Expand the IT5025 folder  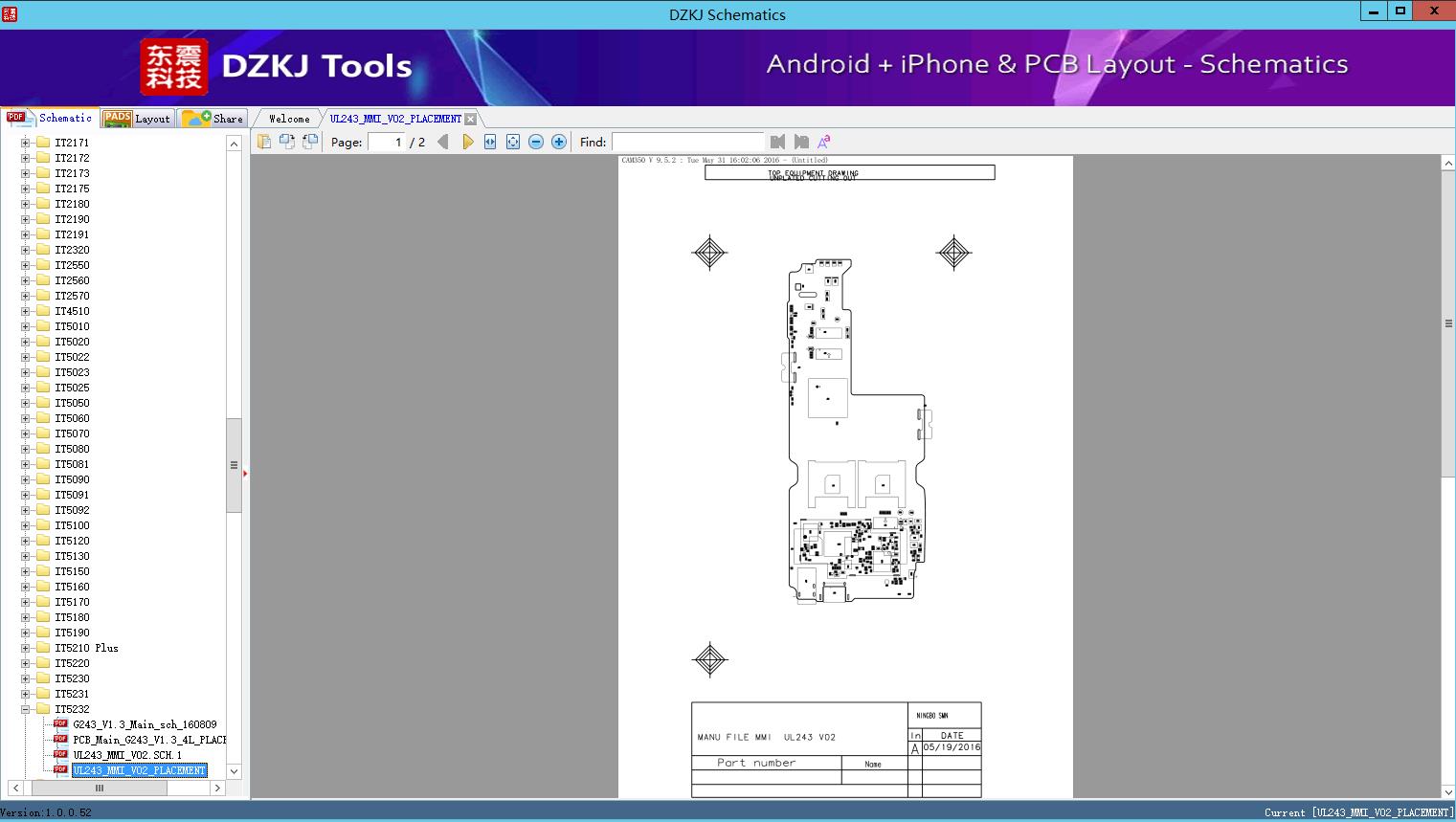click(x=26, y=388)
